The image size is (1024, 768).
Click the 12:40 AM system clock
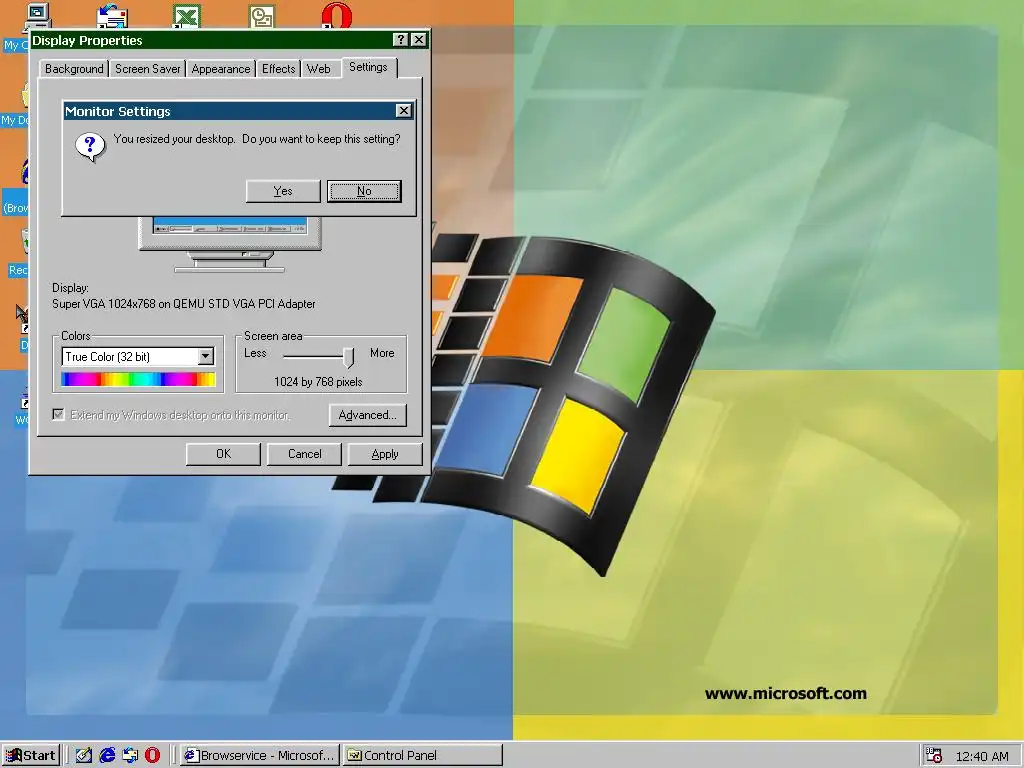(x=982, y=756)
